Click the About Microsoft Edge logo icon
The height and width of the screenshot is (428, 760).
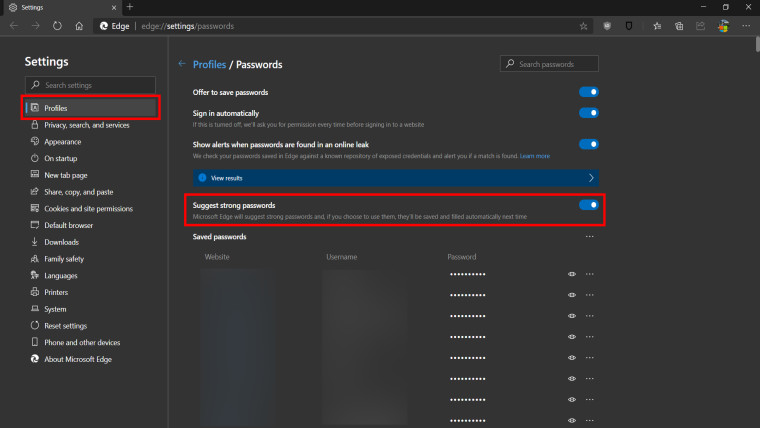(x=34, y=359)
